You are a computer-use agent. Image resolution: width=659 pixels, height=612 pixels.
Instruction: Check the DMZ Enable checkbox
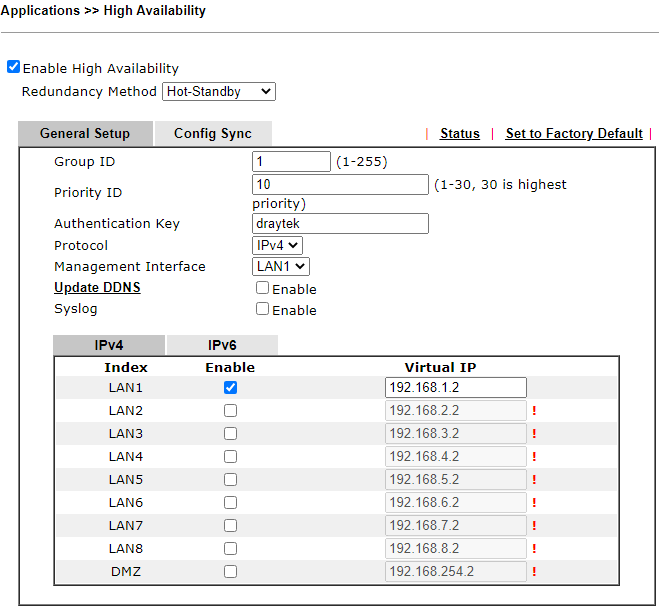[231, 572]
